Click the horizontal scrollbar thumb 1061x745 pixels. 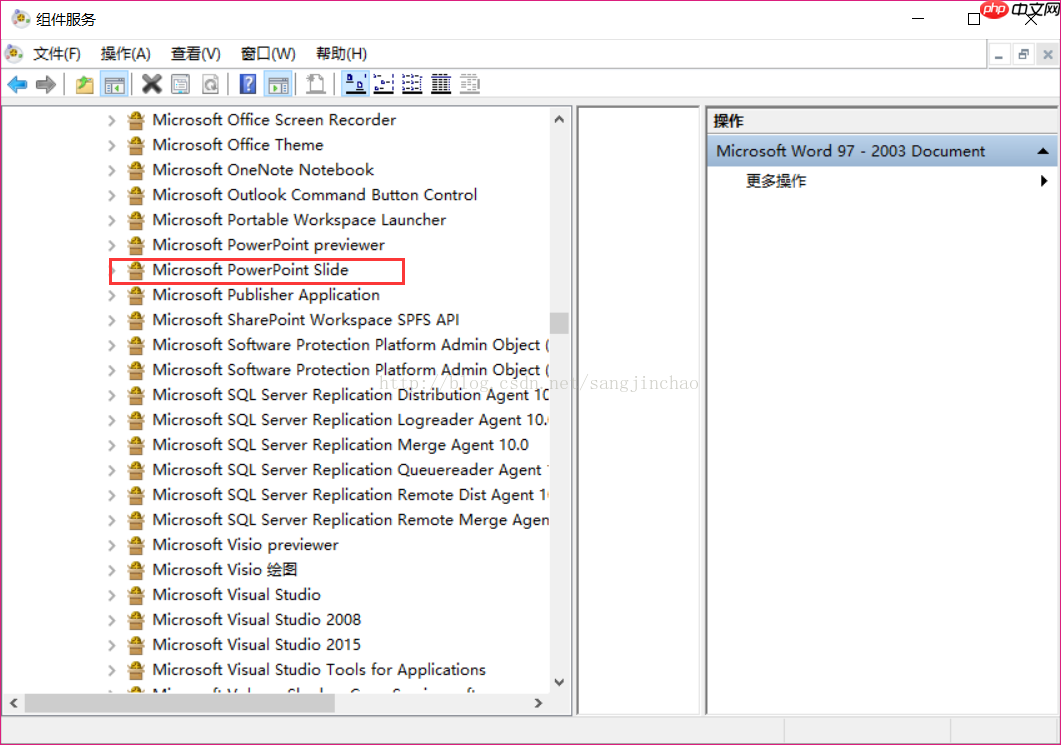(180, 703)
